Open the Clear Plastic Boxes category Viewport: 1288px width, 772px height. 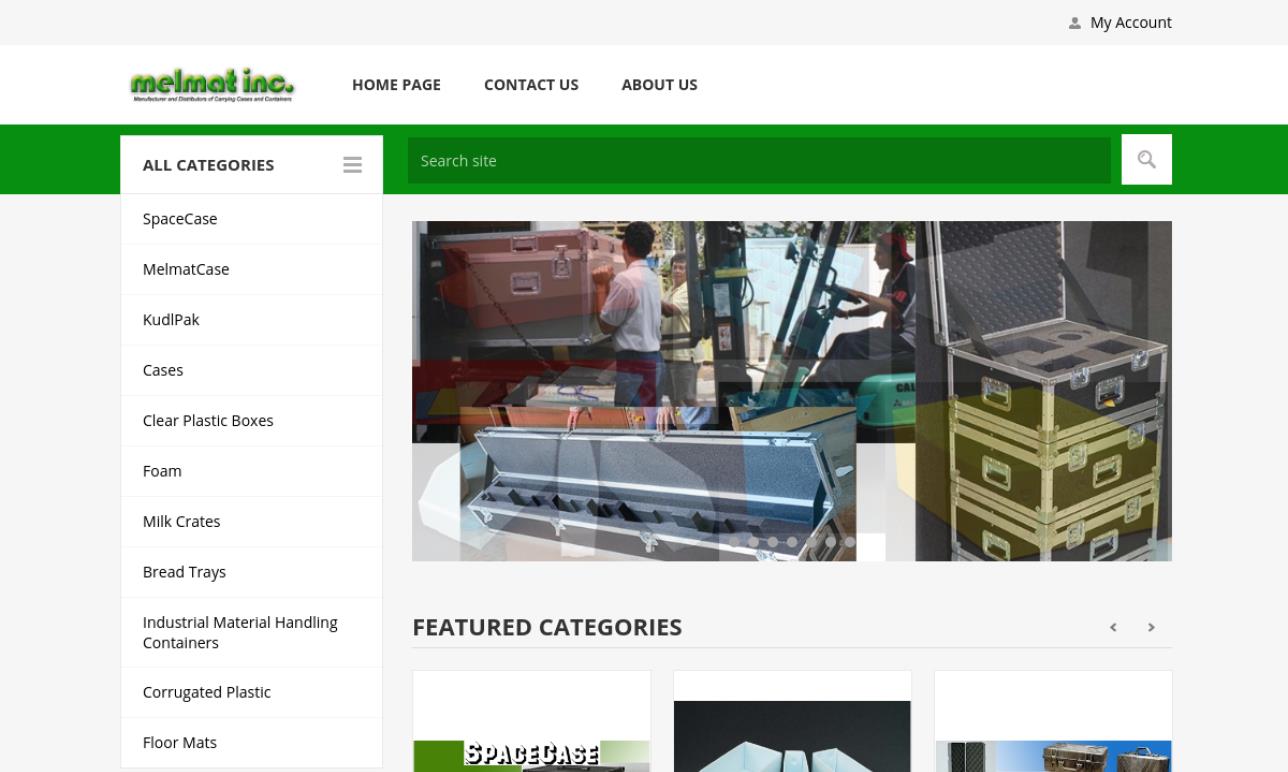click(x=208, y=421)
